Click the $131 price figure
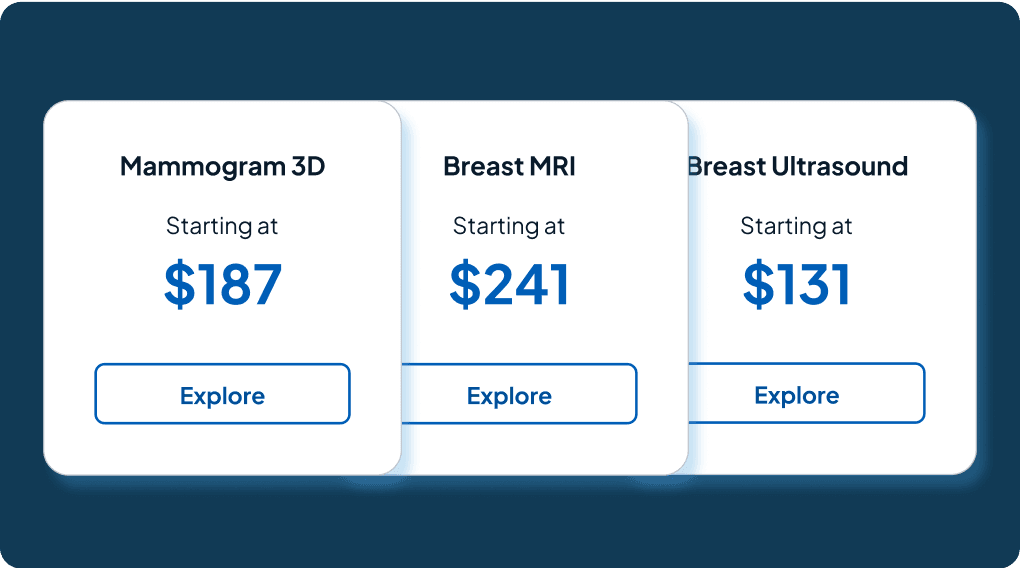The height and width of the screenshot is (568, 1020). [796, 284]
